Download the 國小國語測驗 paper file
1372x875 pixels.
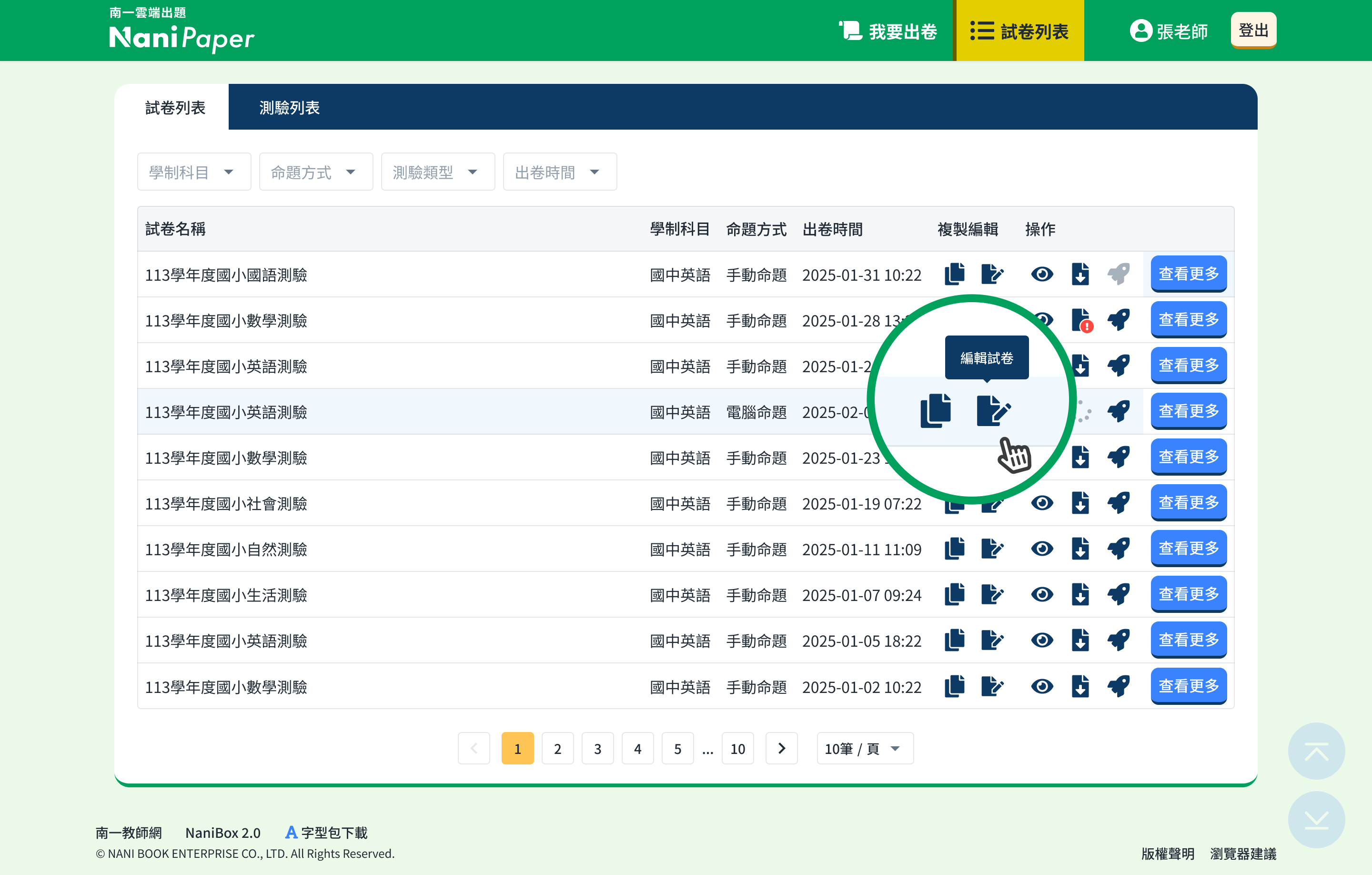(x=1080, y=274)
